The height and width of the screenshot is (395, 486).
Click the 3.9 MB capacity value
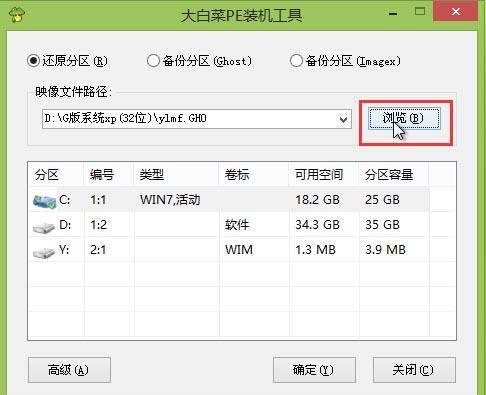385,250
